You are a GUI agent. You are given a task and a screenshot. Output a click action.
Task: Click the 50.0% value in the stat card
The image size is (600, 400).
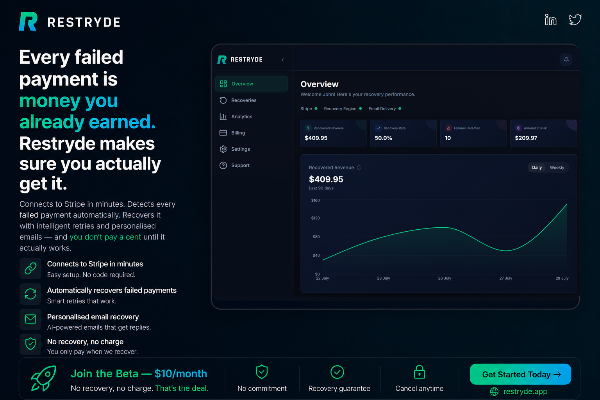coord(383,138)
